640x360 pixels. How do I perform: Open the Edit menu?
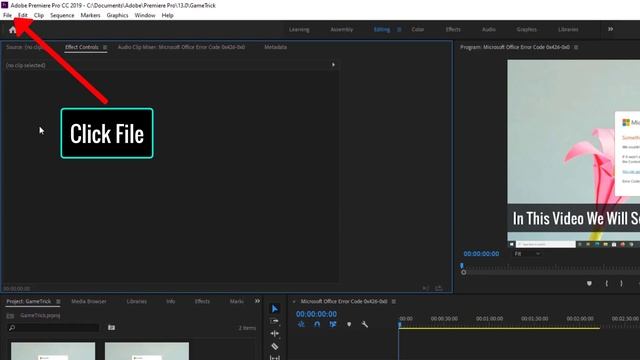(23, 15)
